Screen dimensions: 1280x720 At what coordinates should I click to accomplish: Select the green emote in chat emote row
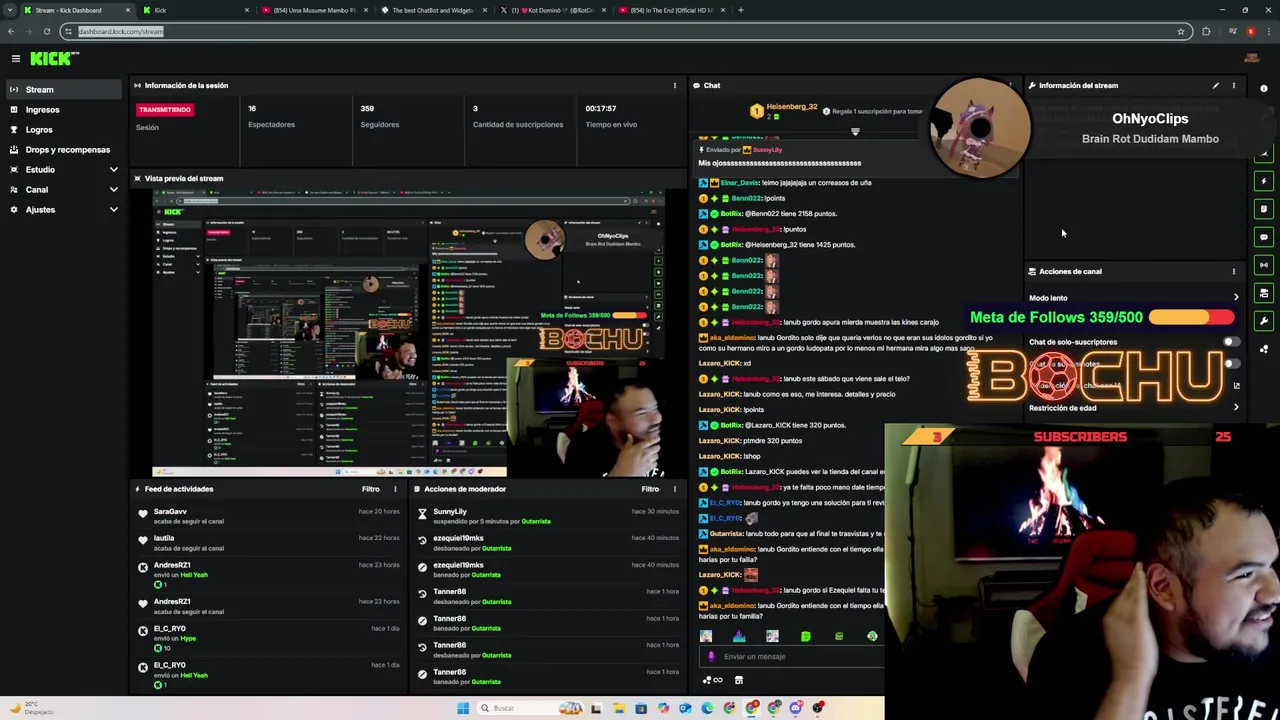point(805,637)
